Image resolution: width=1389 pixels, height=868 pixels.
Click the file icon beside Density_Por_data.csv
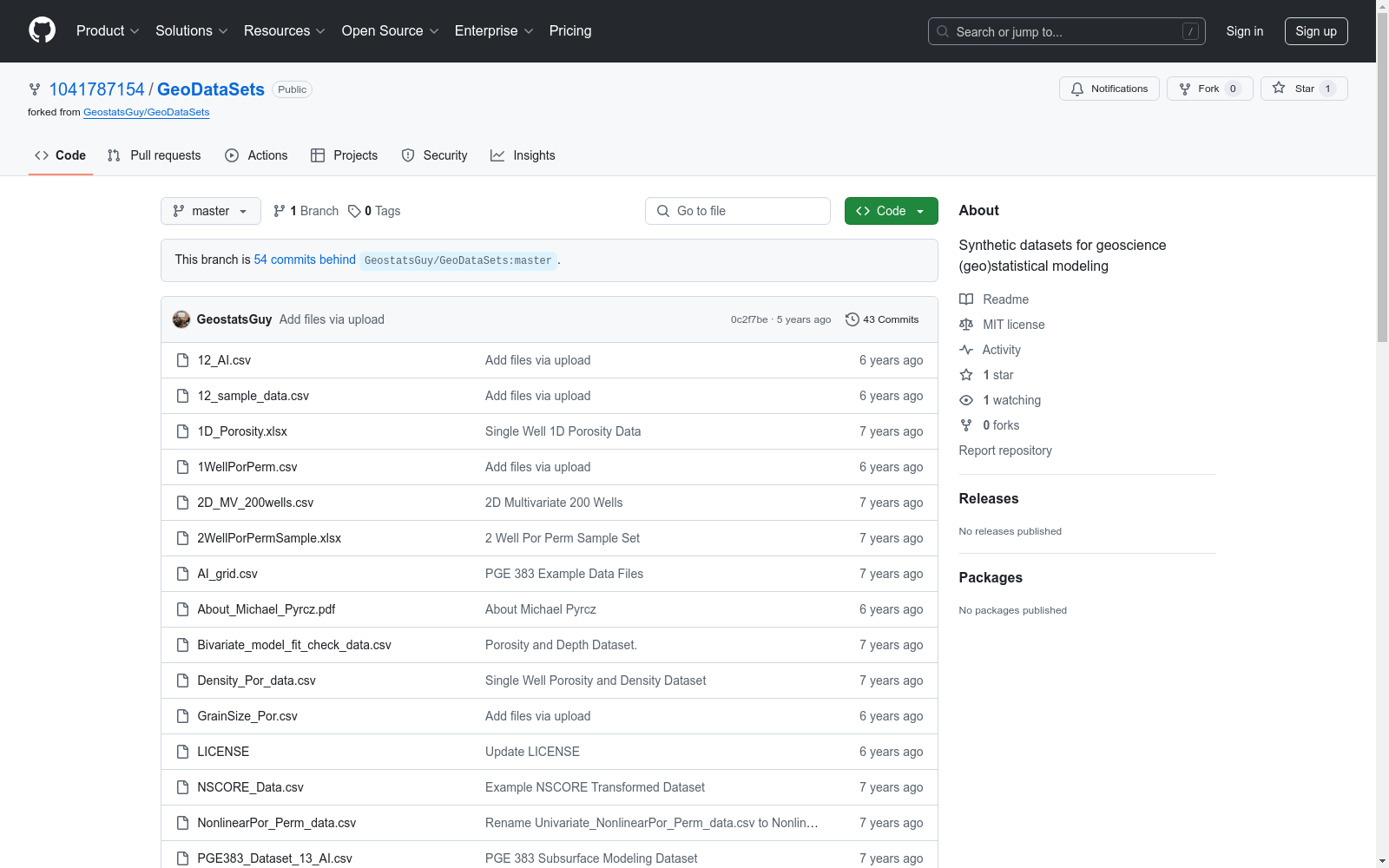pos(182,681)
